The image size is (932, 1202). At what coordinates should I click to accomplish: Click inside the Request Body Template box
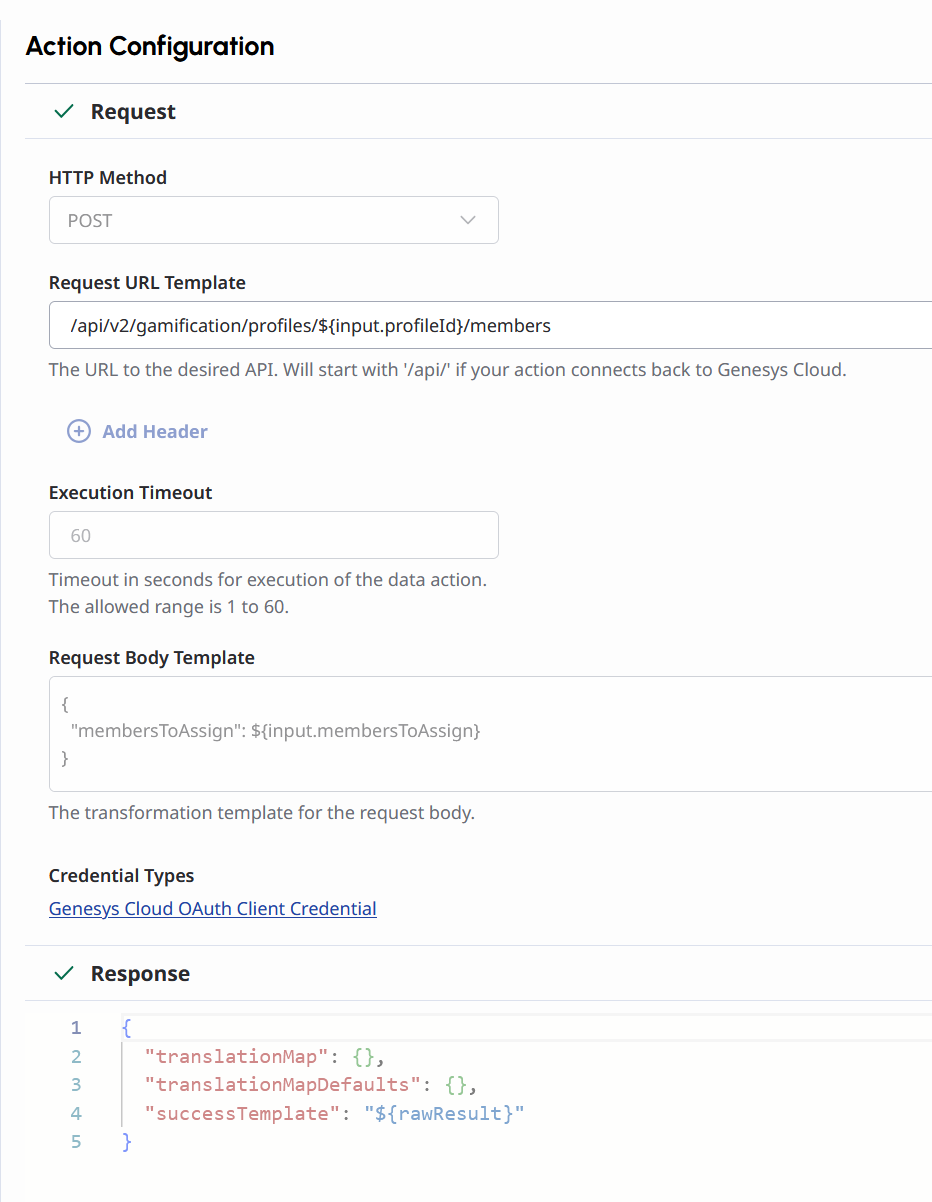click(490, 733)
